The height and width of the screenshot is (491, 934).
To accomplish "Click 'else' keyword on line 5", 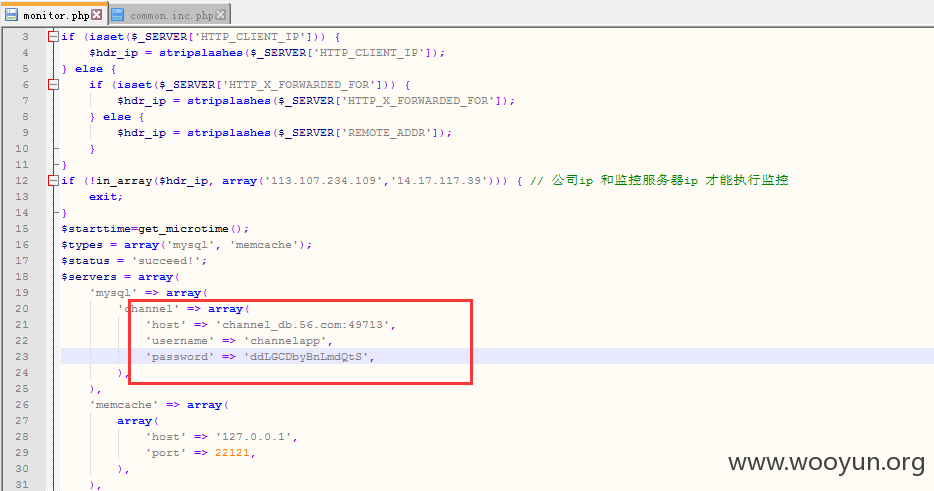I will (x=89, y=69).
